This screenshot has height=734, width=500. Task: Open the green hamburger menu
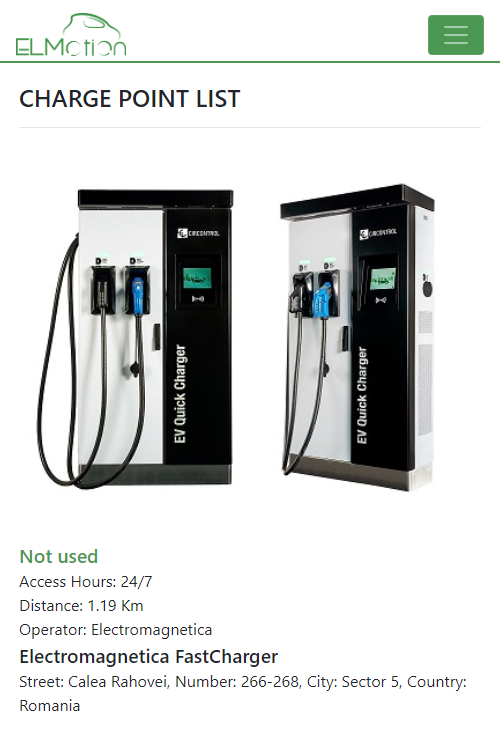click(456, 35)
